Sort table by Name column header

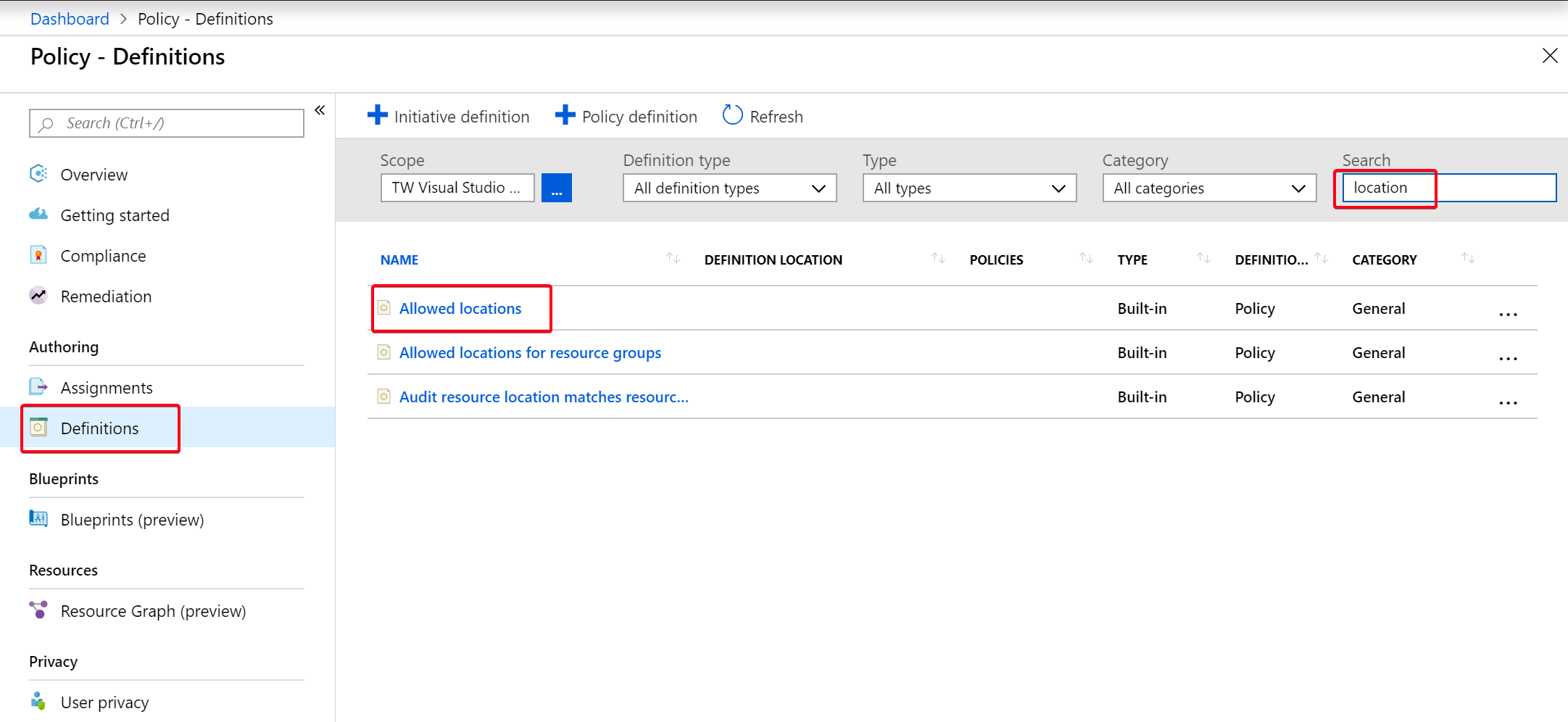[x=399, y=260]
